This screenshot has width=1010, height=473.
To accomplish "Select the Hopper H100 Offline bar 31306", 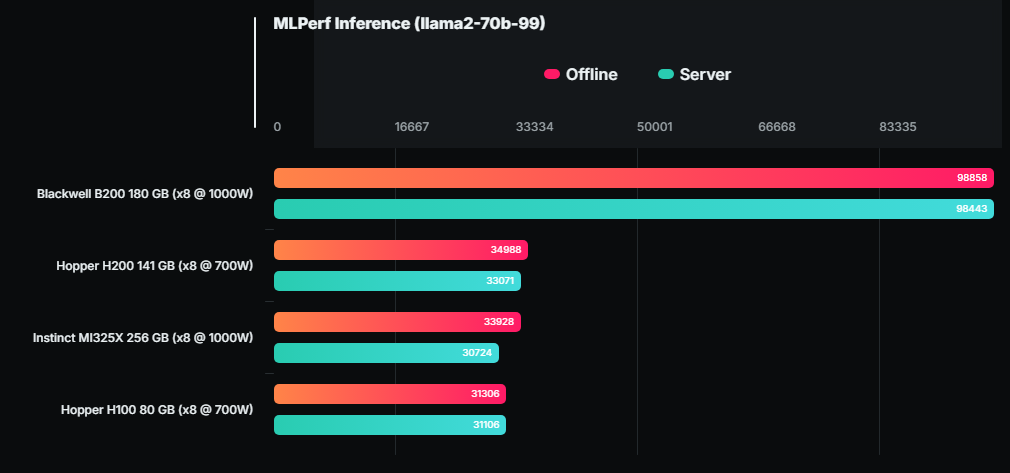I will click(390, 394).
